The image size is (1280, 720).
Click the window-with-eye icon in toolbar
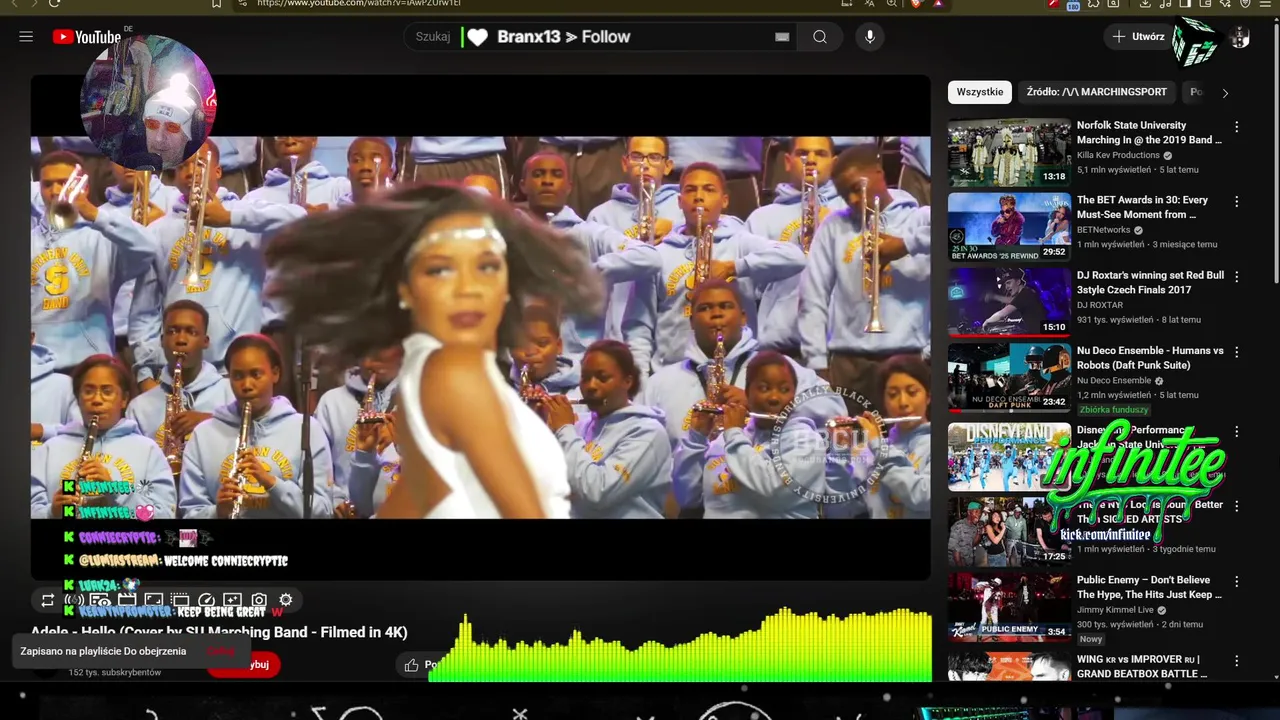tap(100, 600)
